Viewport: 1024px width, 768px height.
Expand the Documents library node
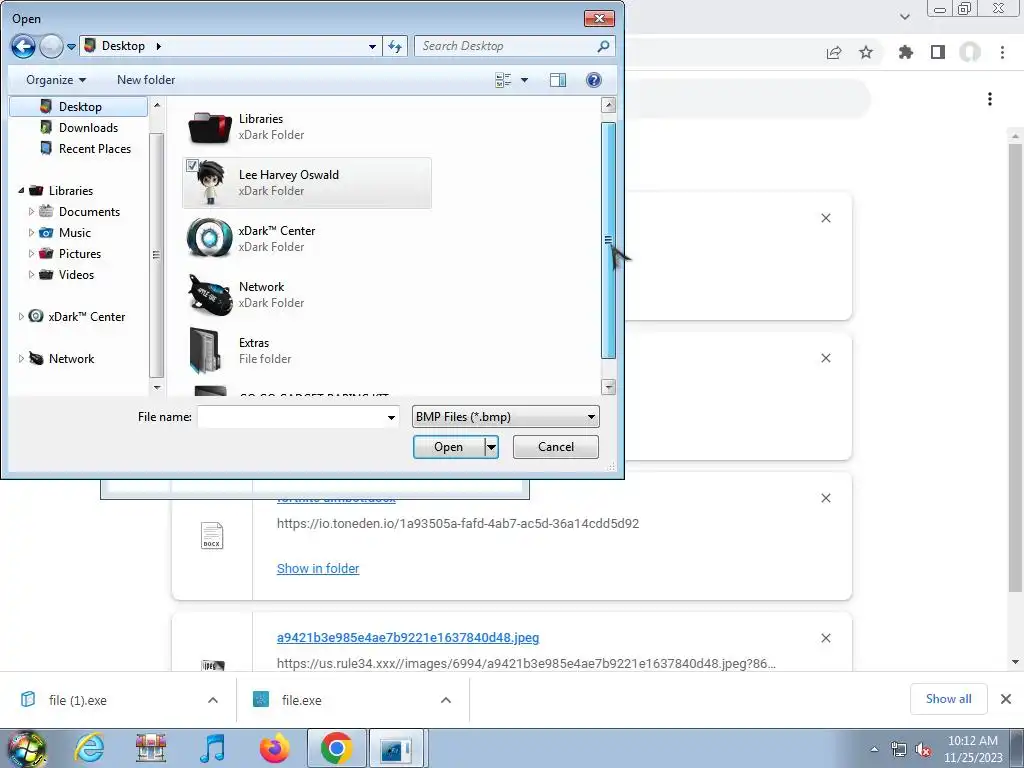31,212
